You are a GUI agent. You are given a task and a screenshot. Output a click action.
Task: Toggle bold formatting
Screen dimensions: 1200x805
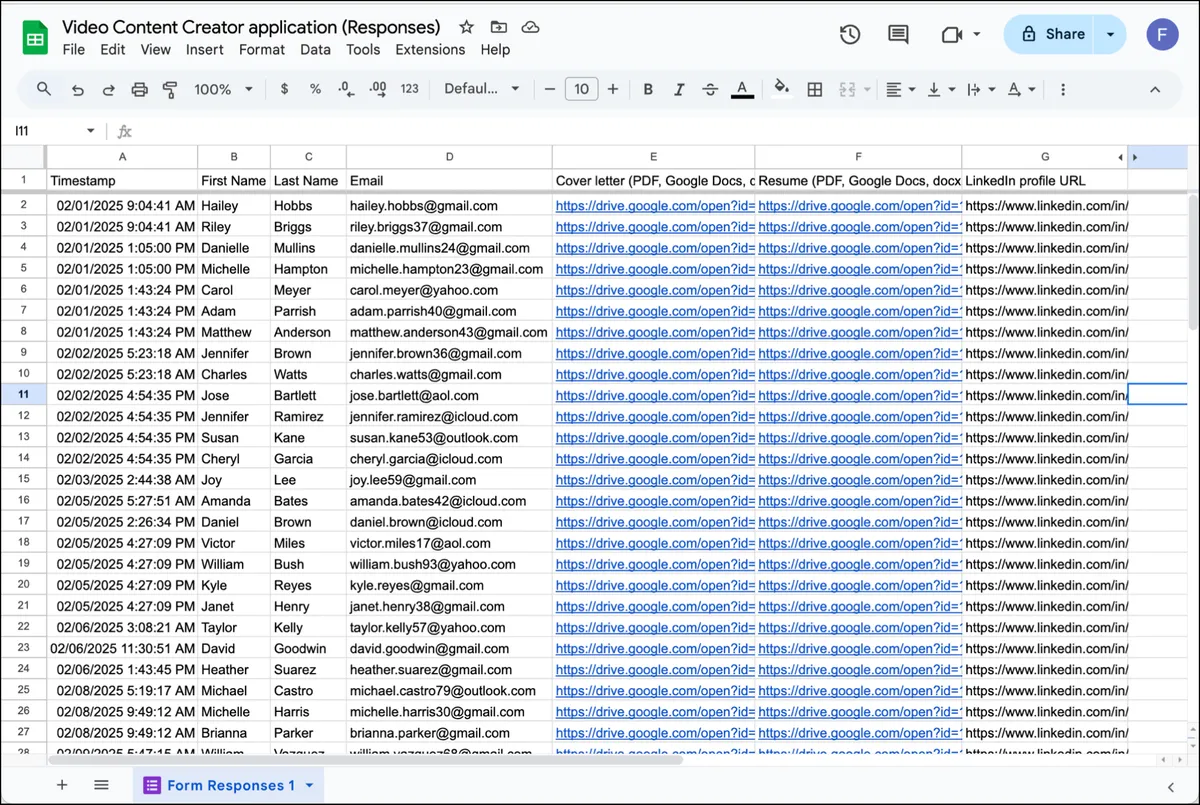tap(648, 89)
